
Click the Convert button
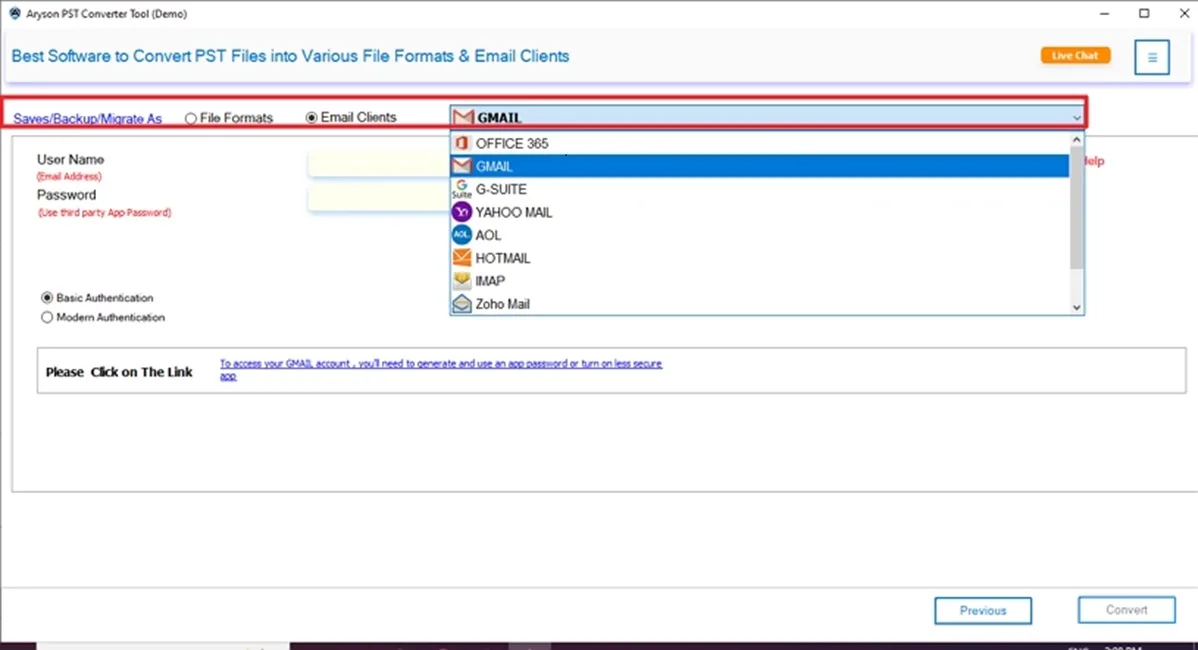[1126, 610]
